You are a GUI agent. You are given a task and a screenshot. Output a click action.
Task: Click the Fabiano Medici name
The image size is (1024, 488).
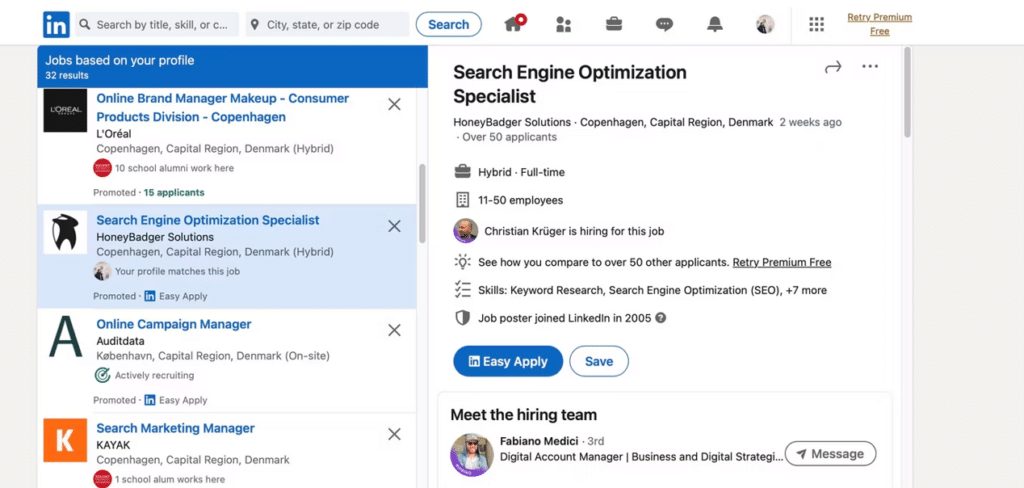pos(541,441)
